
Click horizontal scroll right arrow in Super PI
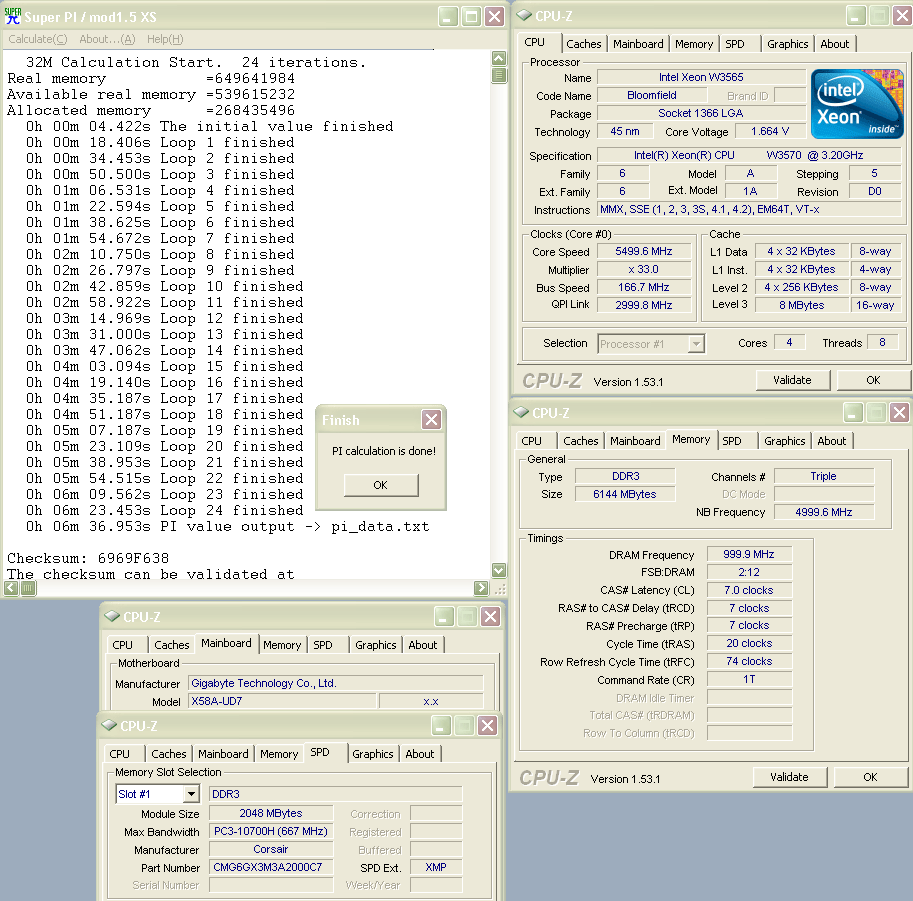(481, 588)
